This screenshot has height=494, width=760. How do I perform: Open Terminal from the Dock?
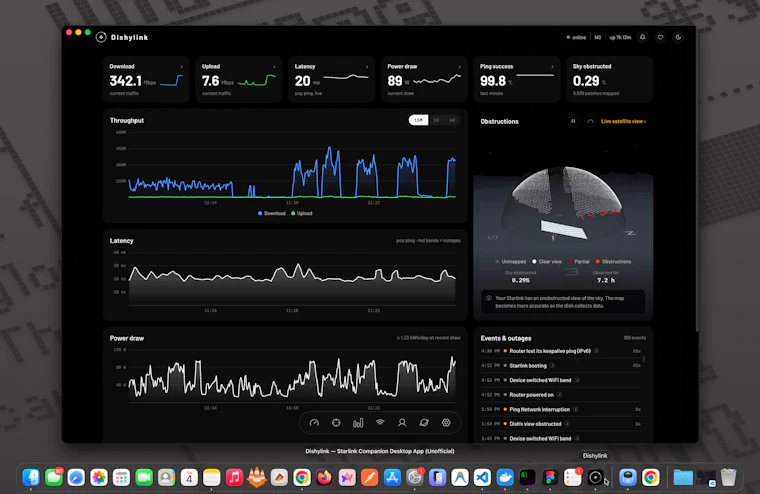tap(527, 478)
